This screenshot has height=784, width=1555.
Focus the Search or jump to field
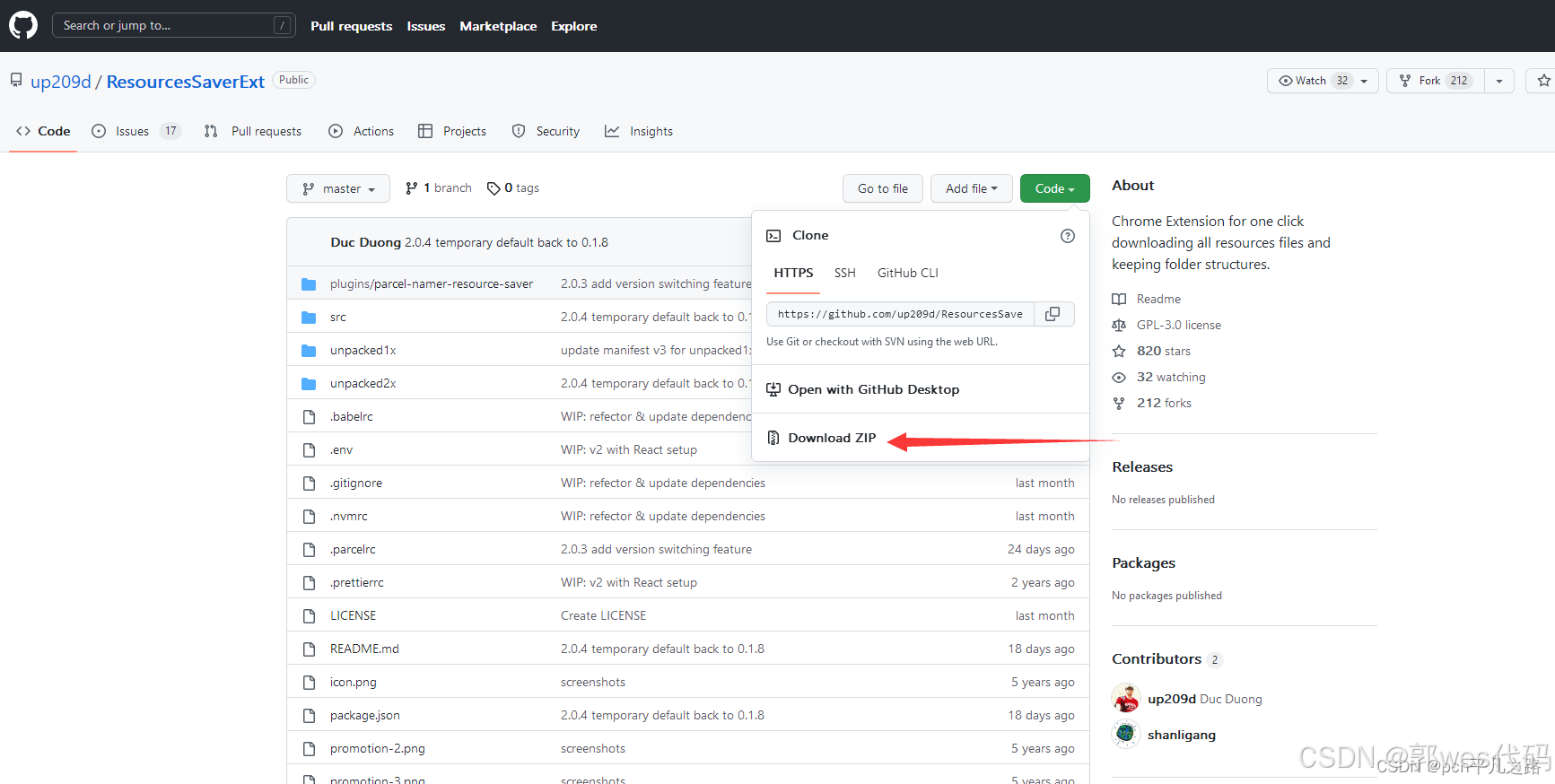point(174,25)
